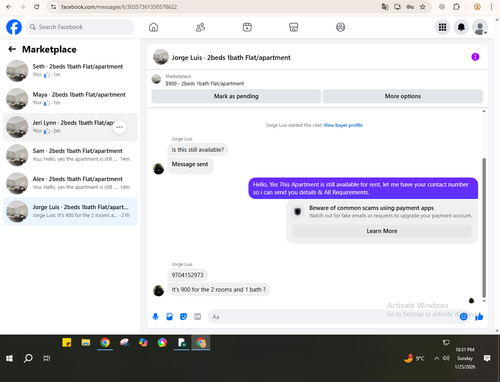Attach a file using the photo icon
Viewport: 500px width, 382px height.
[169, 316]
